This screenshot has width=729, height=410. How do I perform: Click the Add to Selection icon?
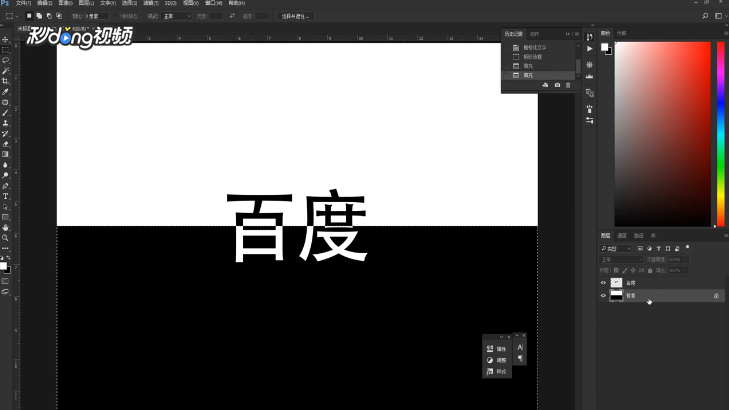[39, 16]
